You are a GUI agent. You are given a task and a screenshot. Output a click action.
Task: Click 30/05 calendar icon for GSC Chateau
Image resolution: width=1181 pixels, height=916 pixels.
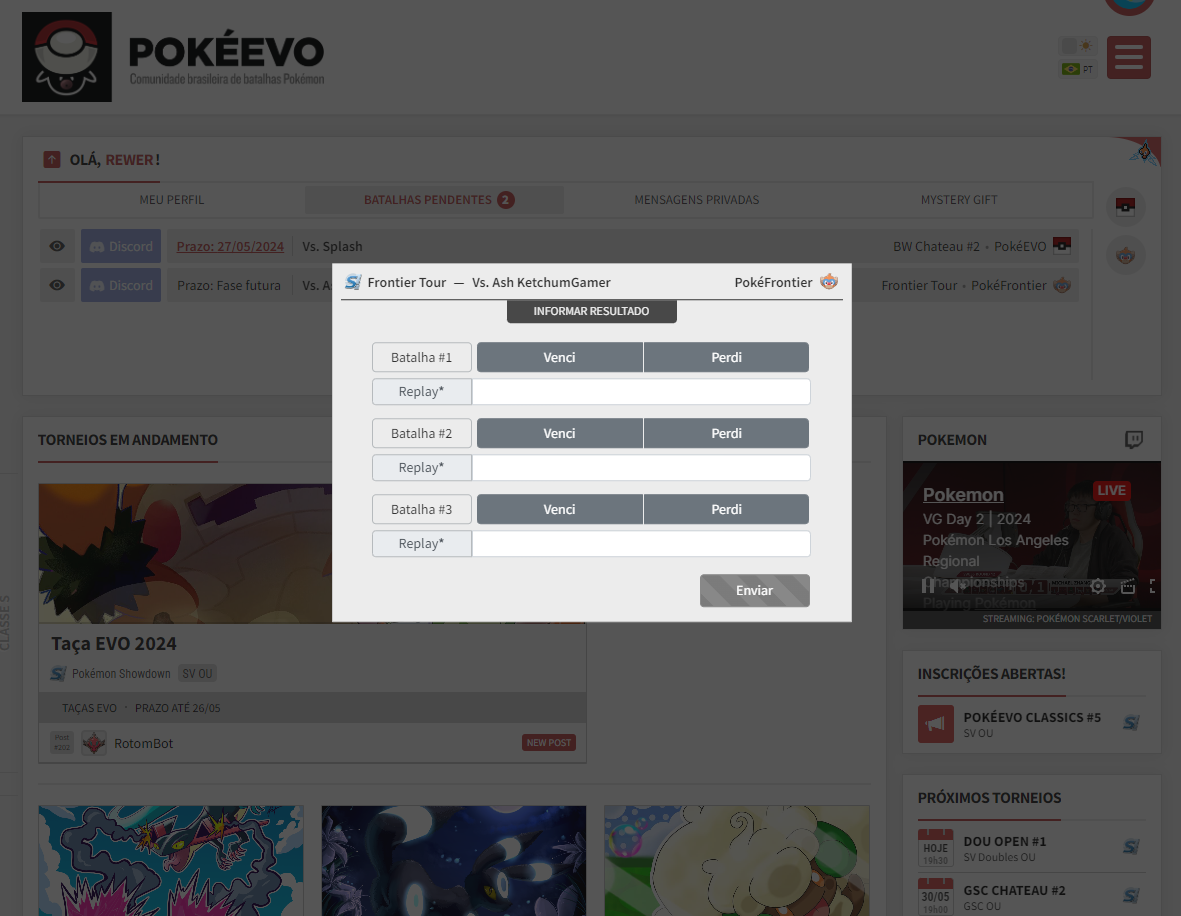[935, 896]
